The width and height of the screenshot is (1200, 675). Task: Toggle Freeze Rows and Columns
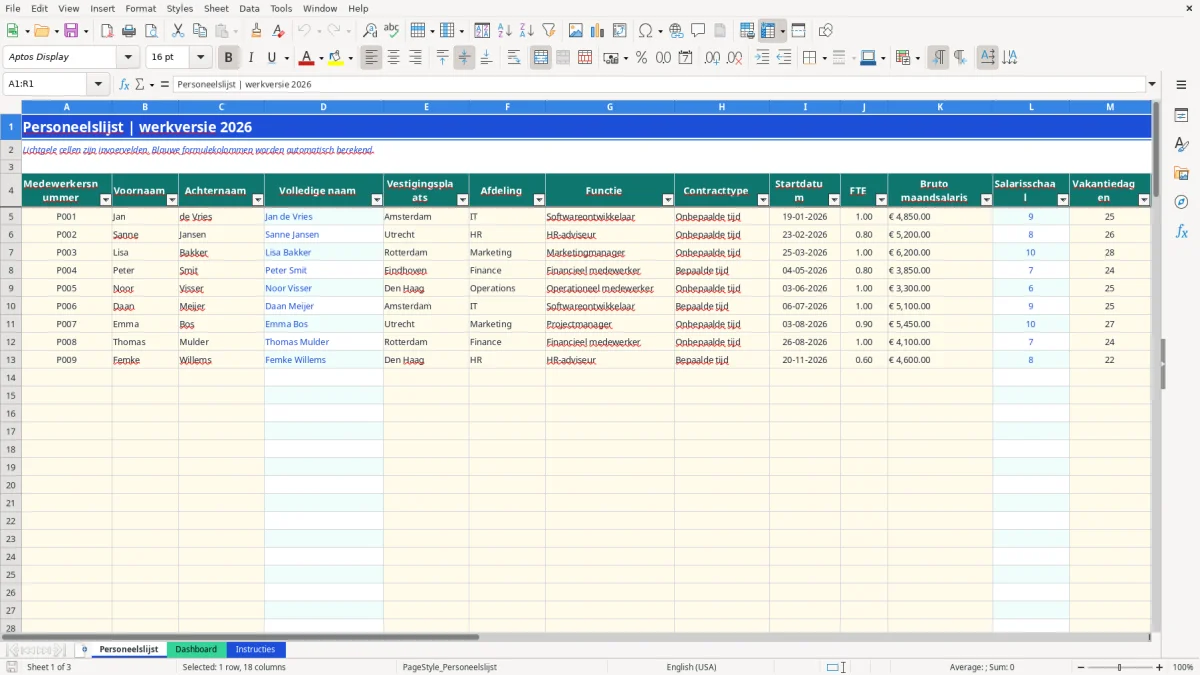(768, 31)
